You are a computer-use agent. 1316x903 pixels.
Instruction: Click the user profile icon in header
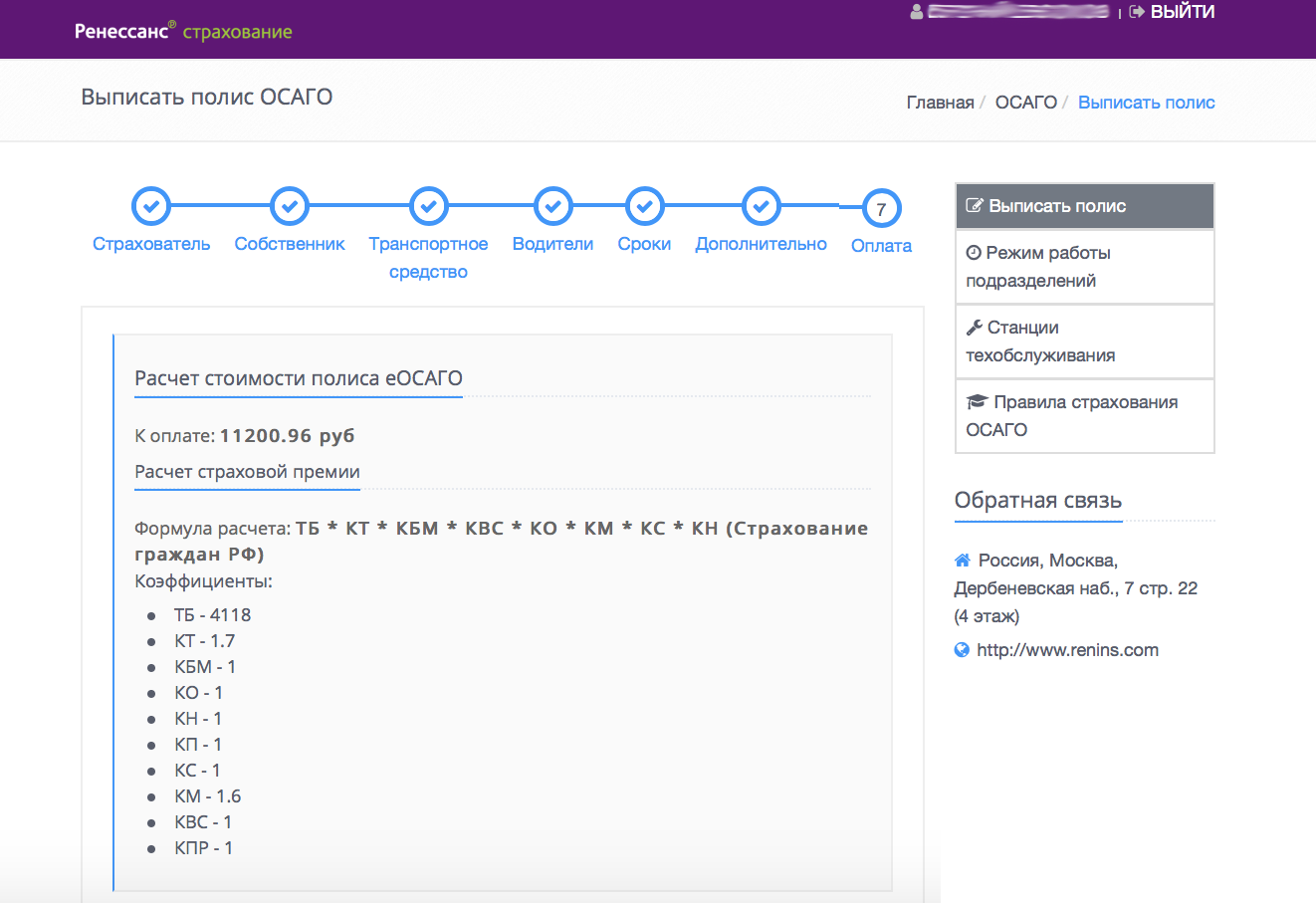click(x=917, y=12)
